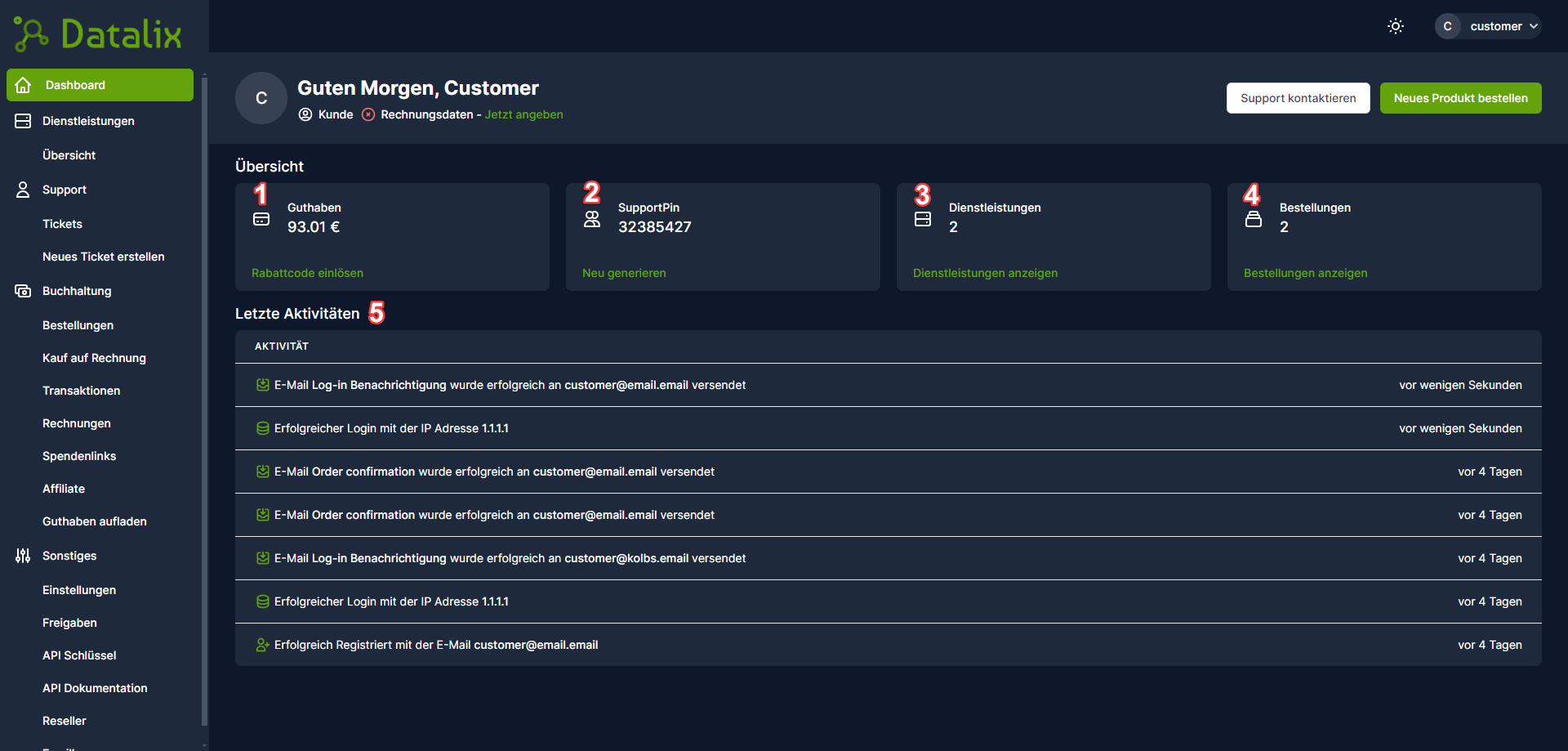Screen dimensions: 1568x751
Task: Click the Guthaben card icon
Action: coord(261,219)
